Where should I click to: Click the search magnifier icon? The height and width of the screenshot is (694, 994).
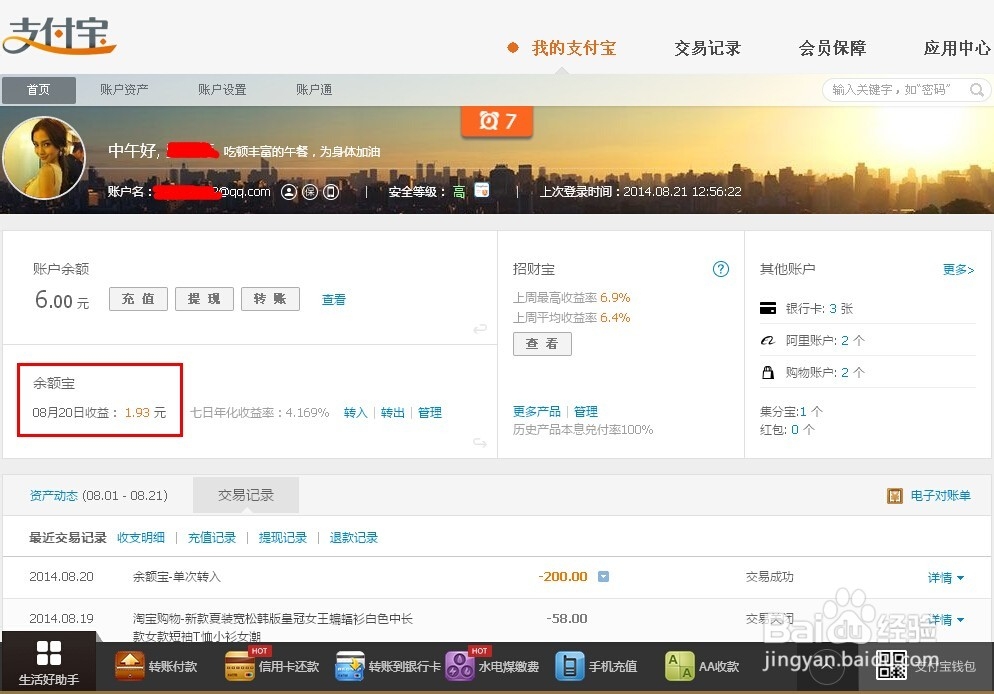(x=977, y=90)
